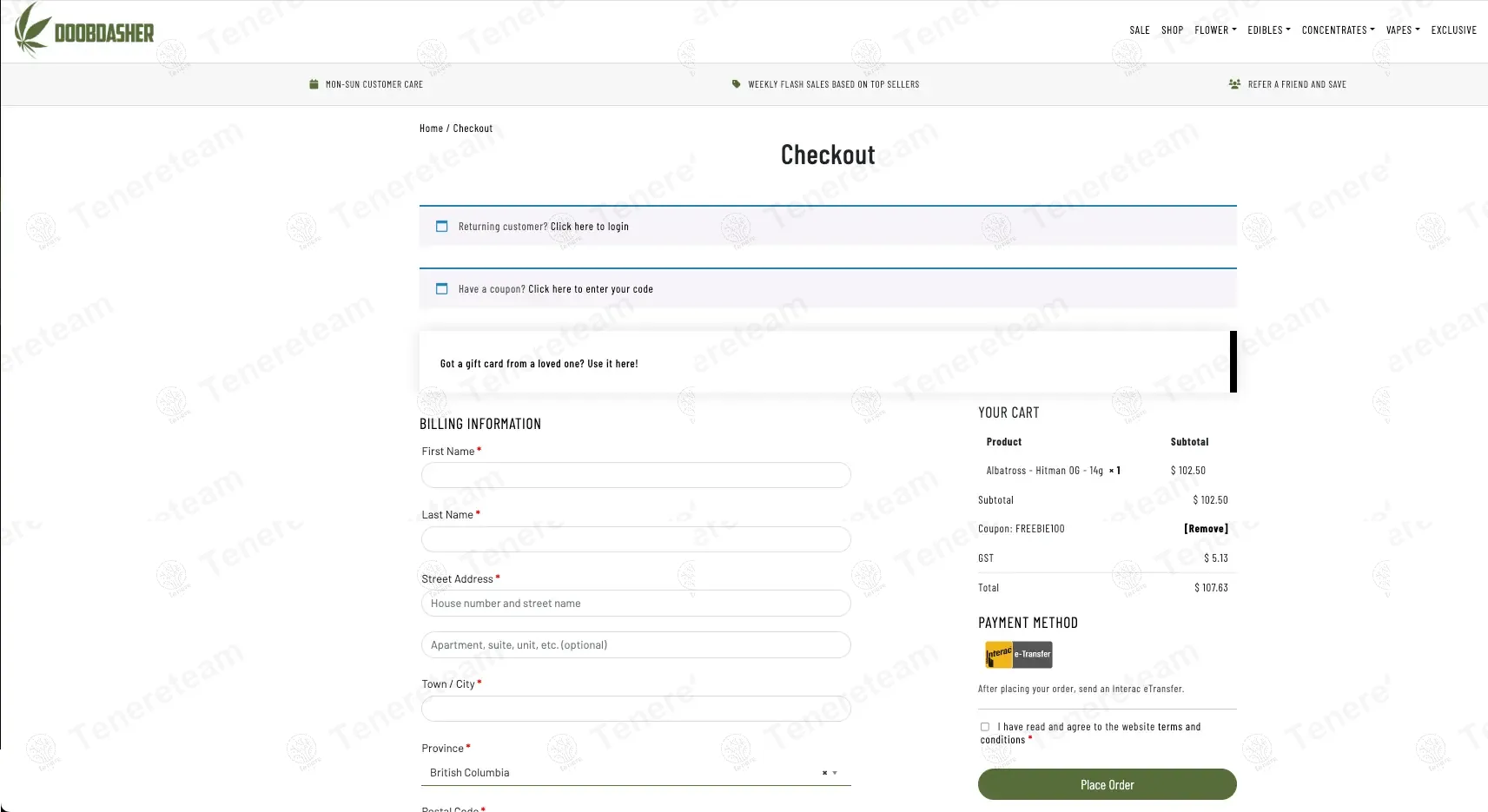
Task: Click the calendar icon beside Mon-Sun Customer Care
Action: tap(314, 84)
